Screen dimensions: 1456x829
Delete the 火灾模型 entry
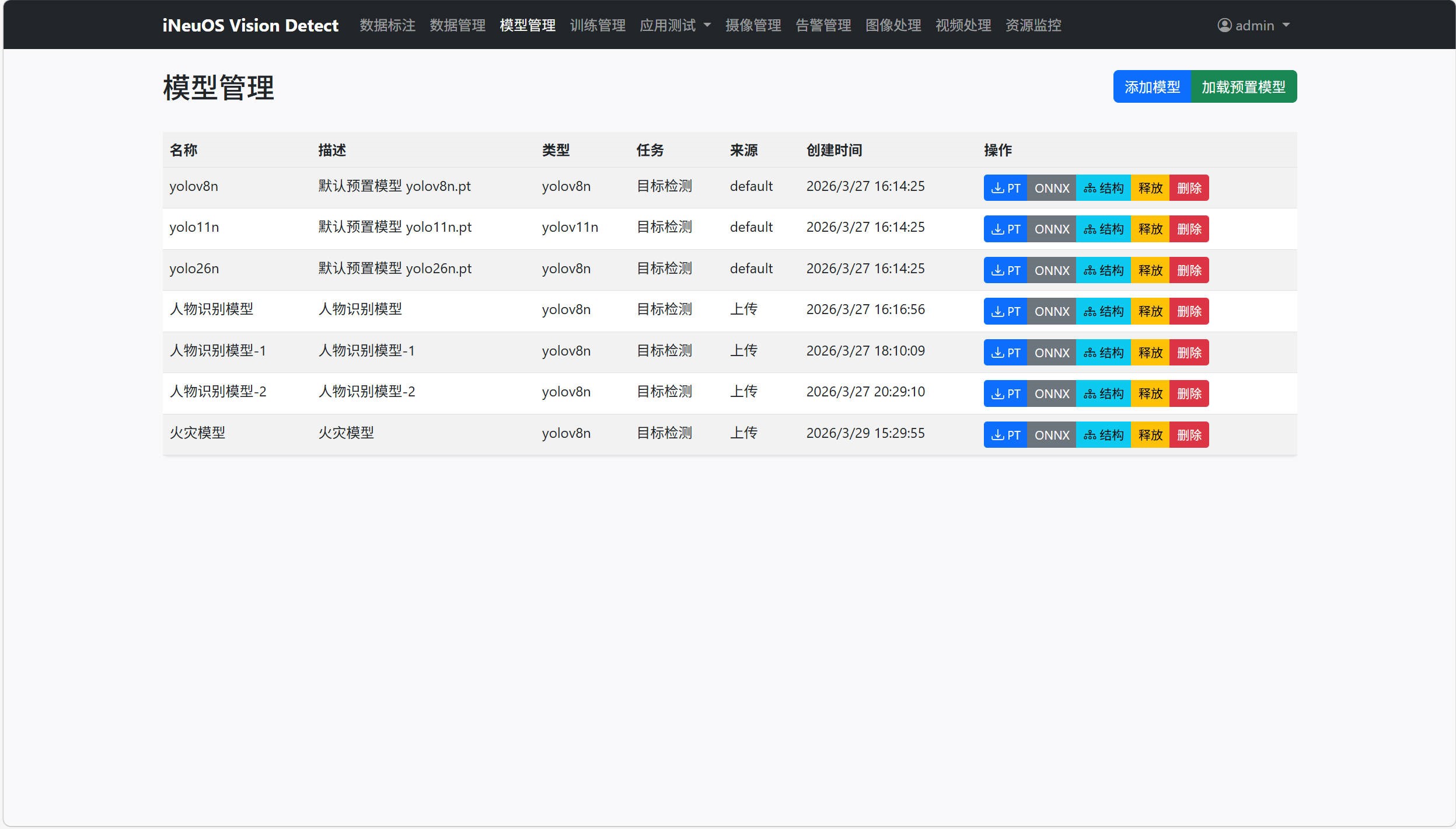pos(1189,435)
